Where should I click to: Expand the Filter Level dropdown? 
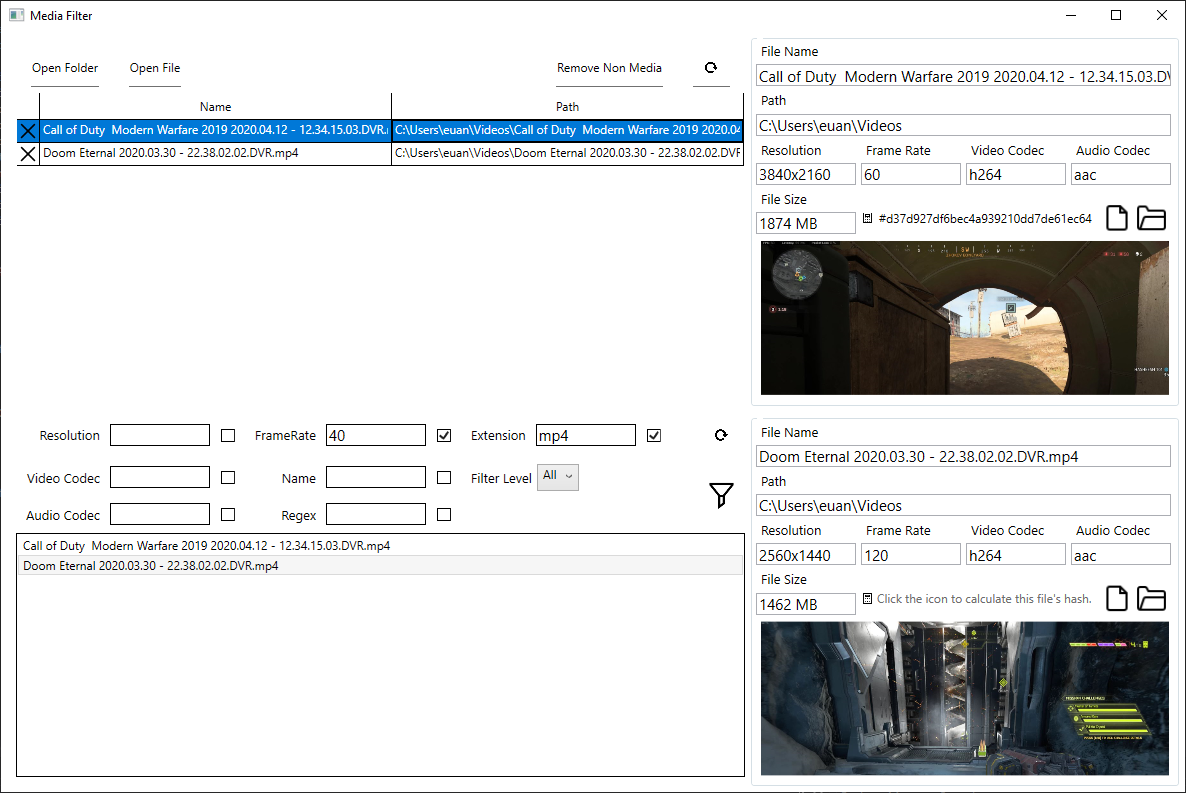[558, 477]
